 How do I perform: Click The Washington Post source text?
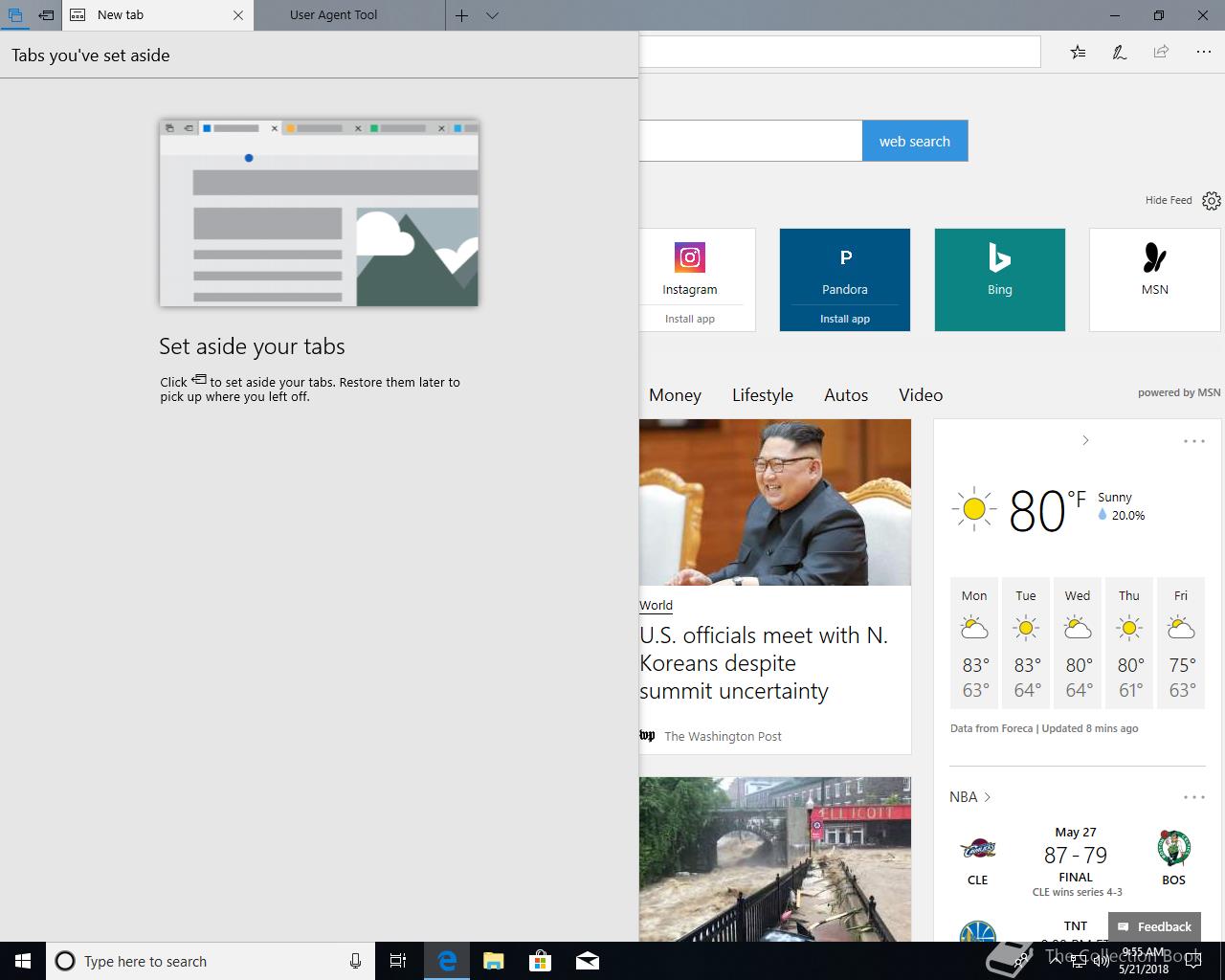point(723,736)
